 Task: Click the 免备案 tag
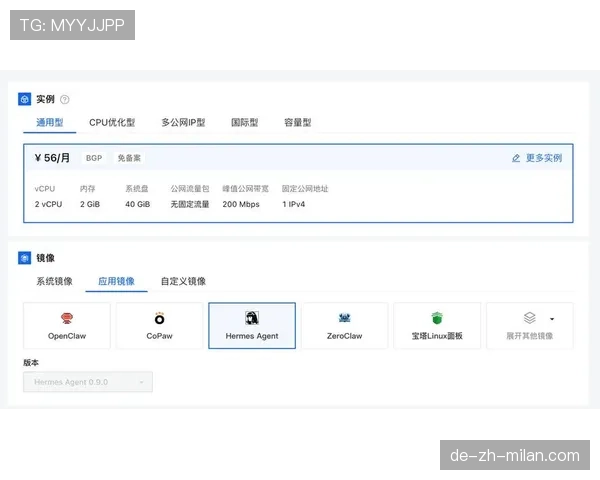(x=129, y=158)
